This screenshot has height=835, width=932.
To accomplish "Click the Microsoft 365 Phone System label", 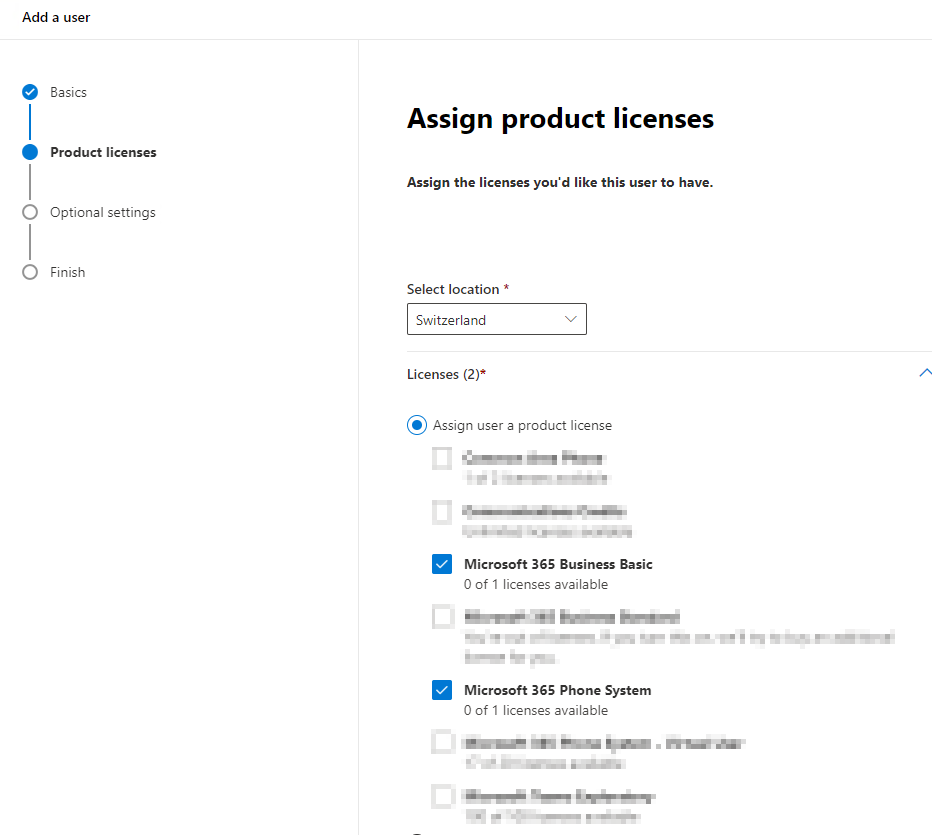I will [x=558, y=690].
